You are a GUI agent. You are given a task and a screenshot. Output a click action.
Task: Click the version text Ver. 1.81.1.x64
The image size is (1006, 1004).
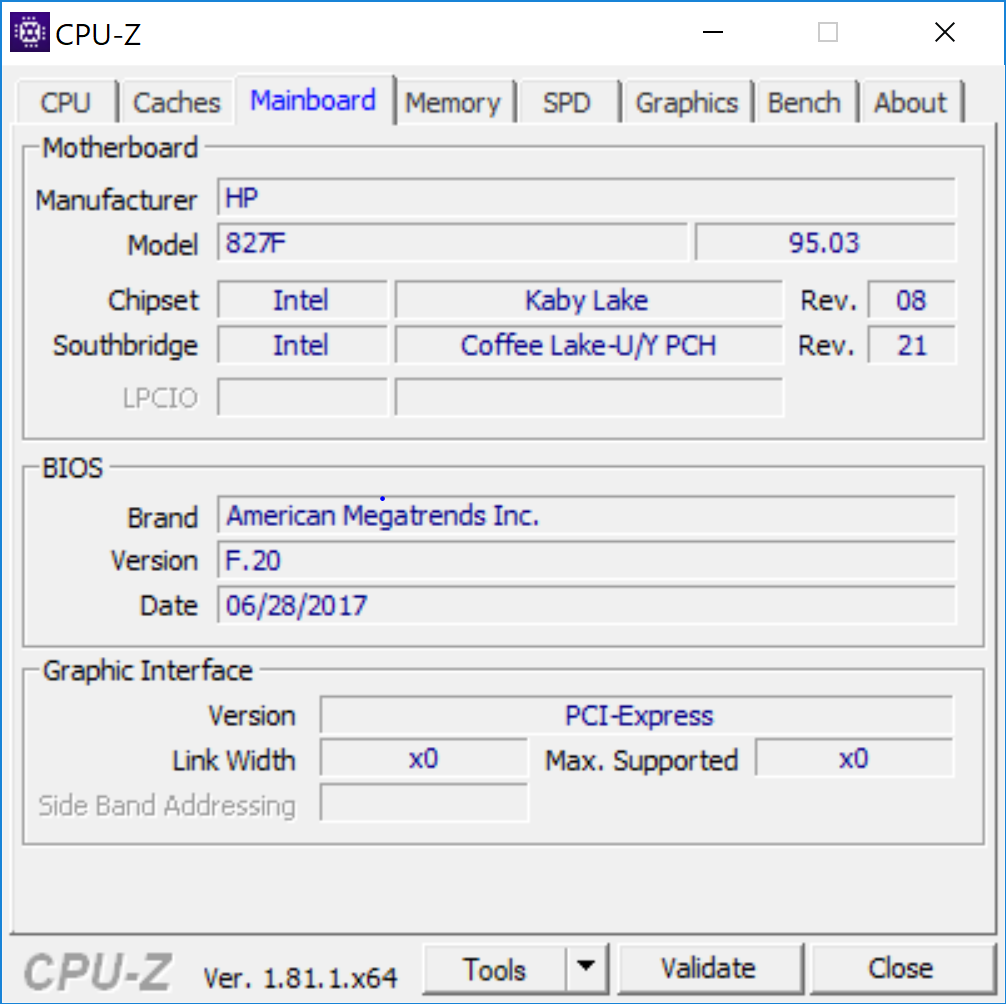pos(300,978)
